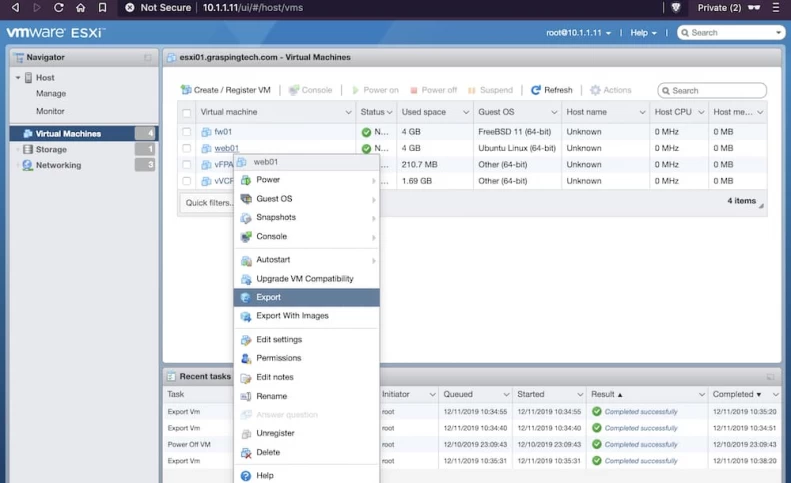
Task: Click the Permissions user icon
Action: pos(246,358)
